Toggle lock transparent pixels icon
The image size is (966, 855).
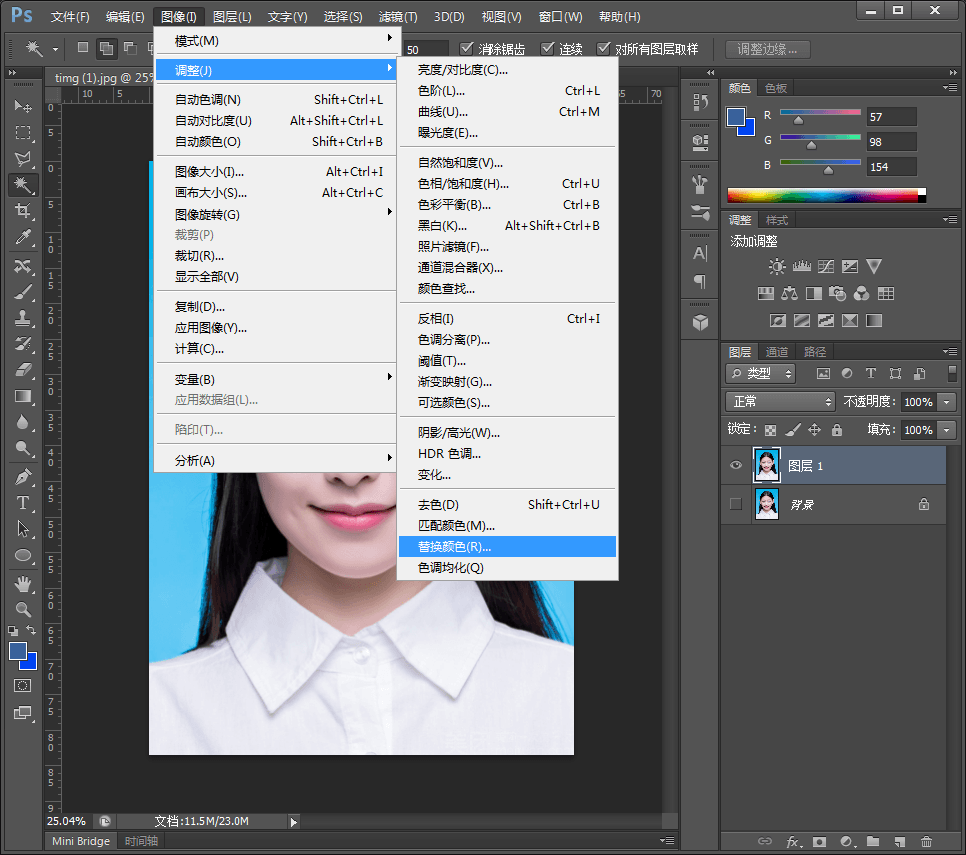click(x=770, y=430)
